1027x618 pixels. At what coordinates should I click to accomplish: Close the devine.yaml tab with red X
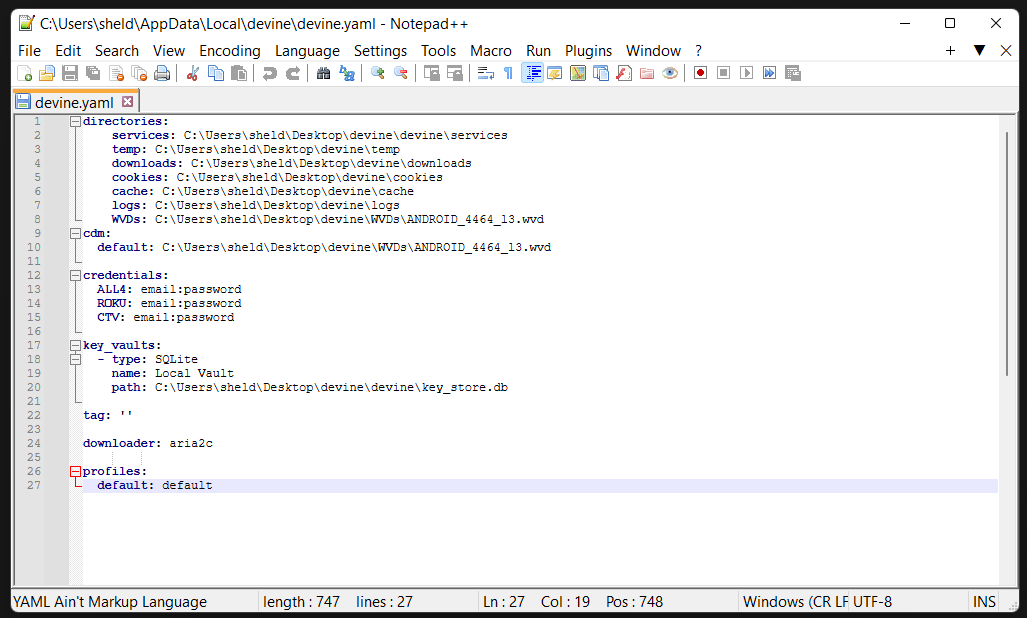point(128,101)
